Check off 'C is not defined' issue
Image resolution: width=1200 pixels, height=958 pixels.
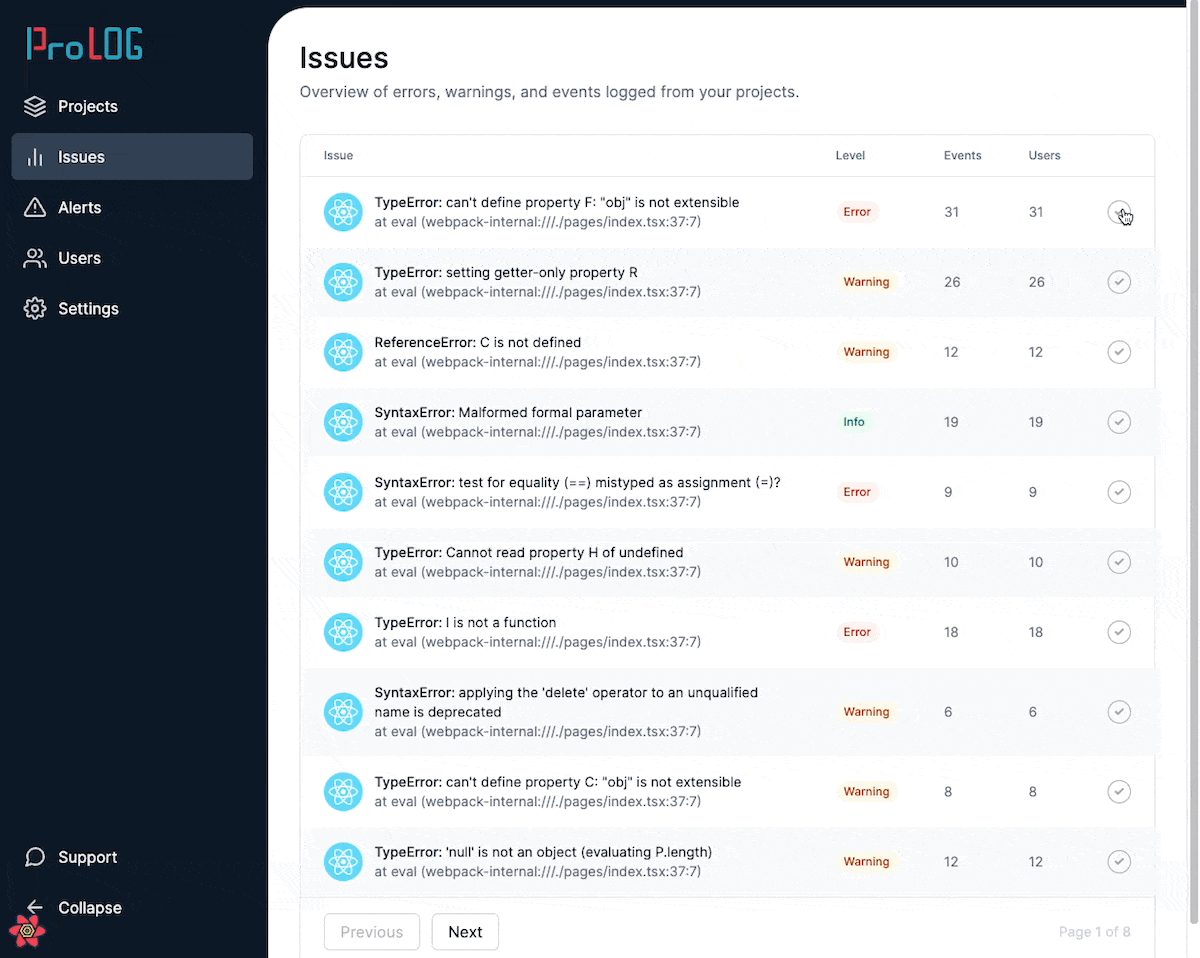(x=1119, y=352)
